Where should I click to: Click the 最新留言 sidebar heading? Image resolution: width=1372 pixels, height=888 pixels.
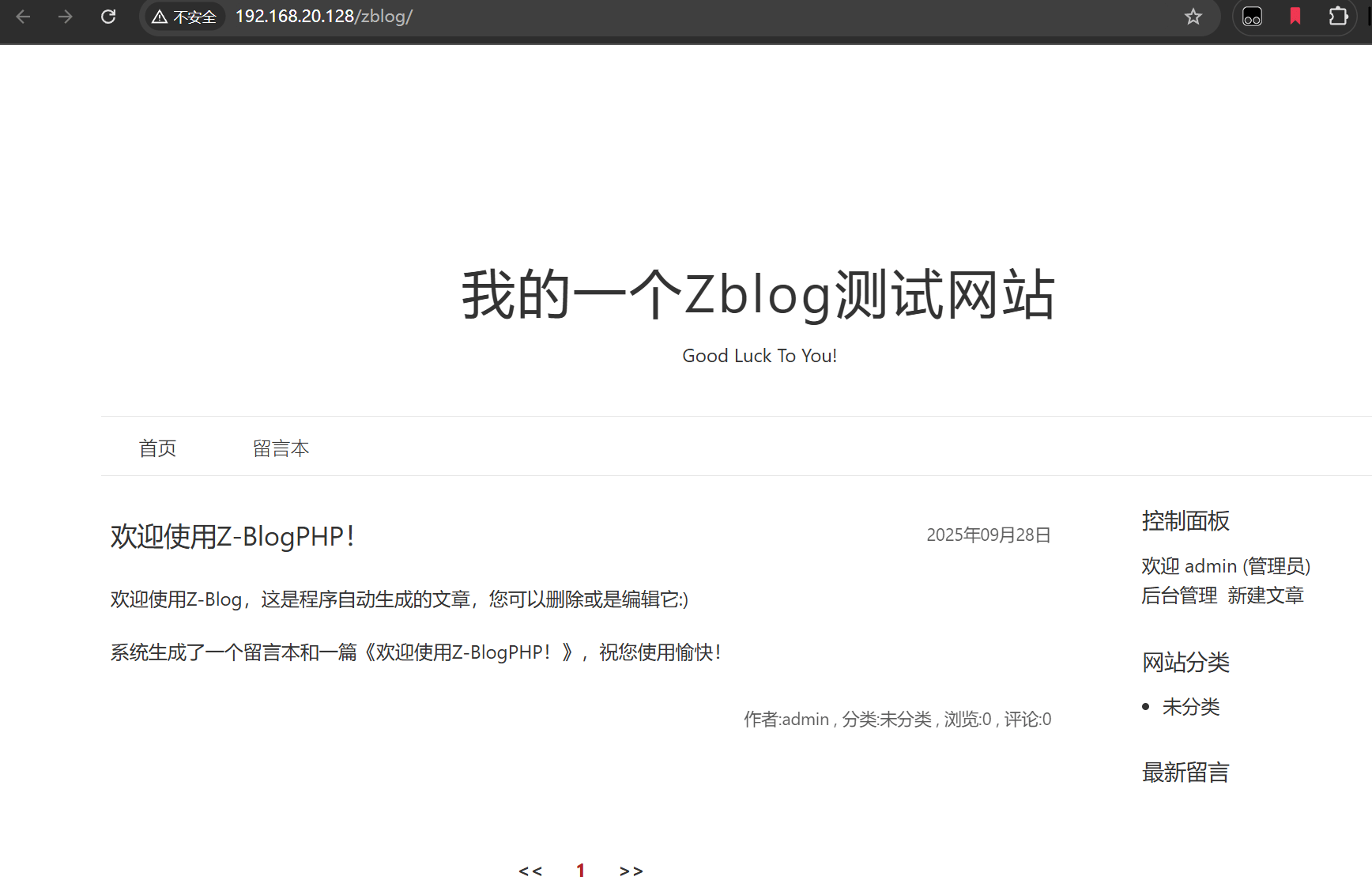pos(1185,773)
